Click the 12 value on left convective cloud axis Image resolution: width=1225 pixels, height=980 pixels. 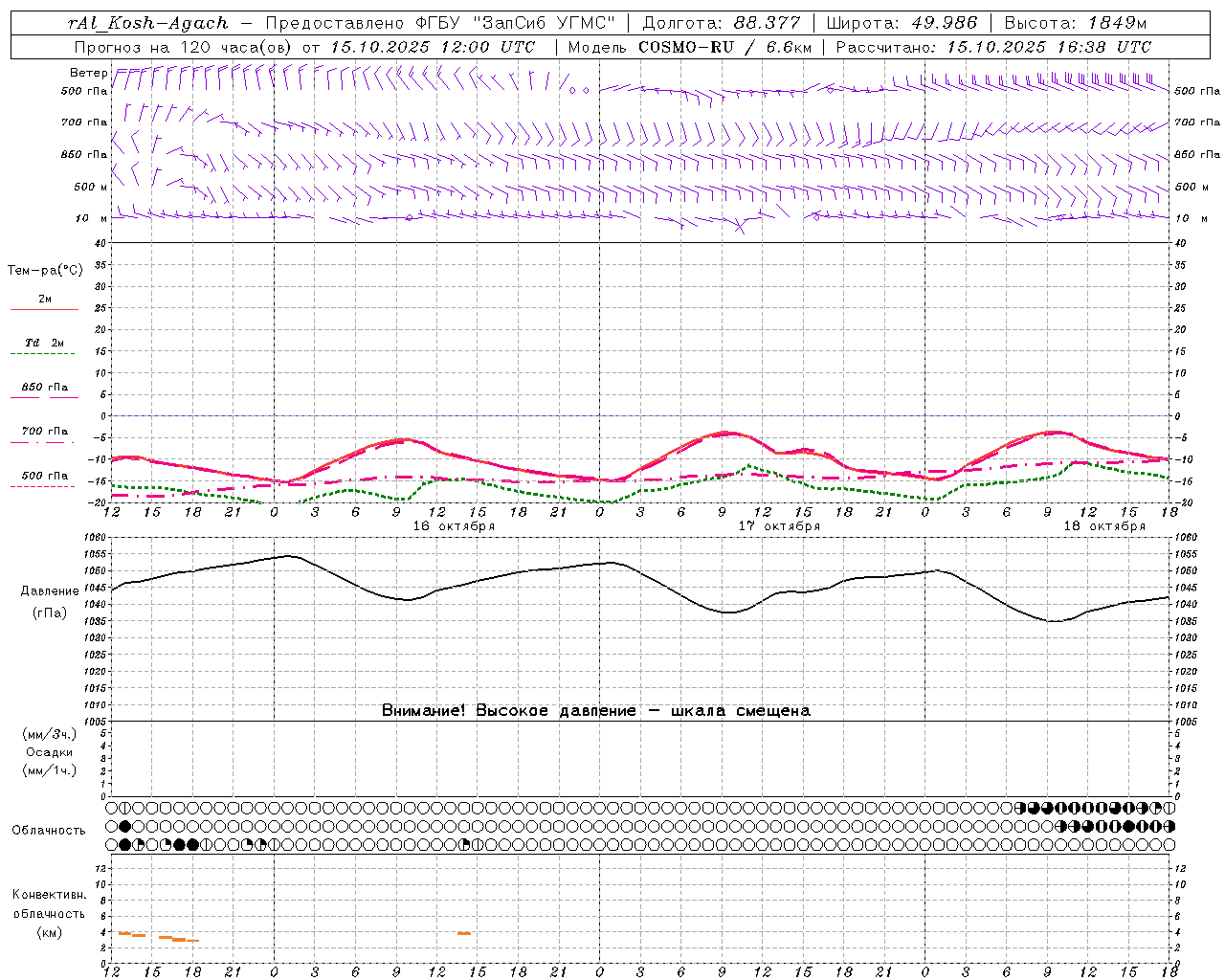click(x=100, y=869)
